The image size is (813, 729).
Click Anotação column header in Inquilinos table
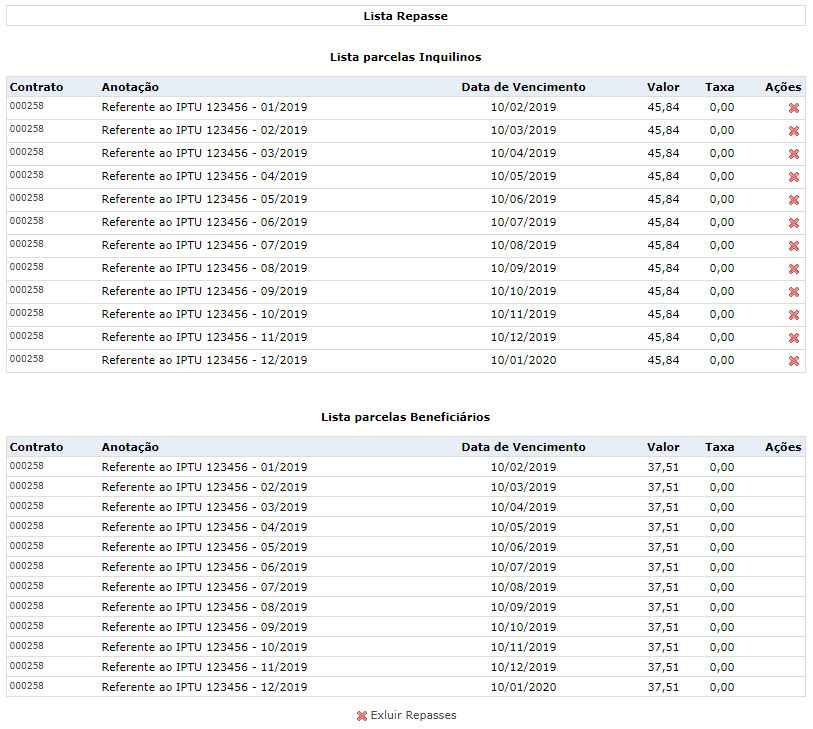(x=130, y=87)
